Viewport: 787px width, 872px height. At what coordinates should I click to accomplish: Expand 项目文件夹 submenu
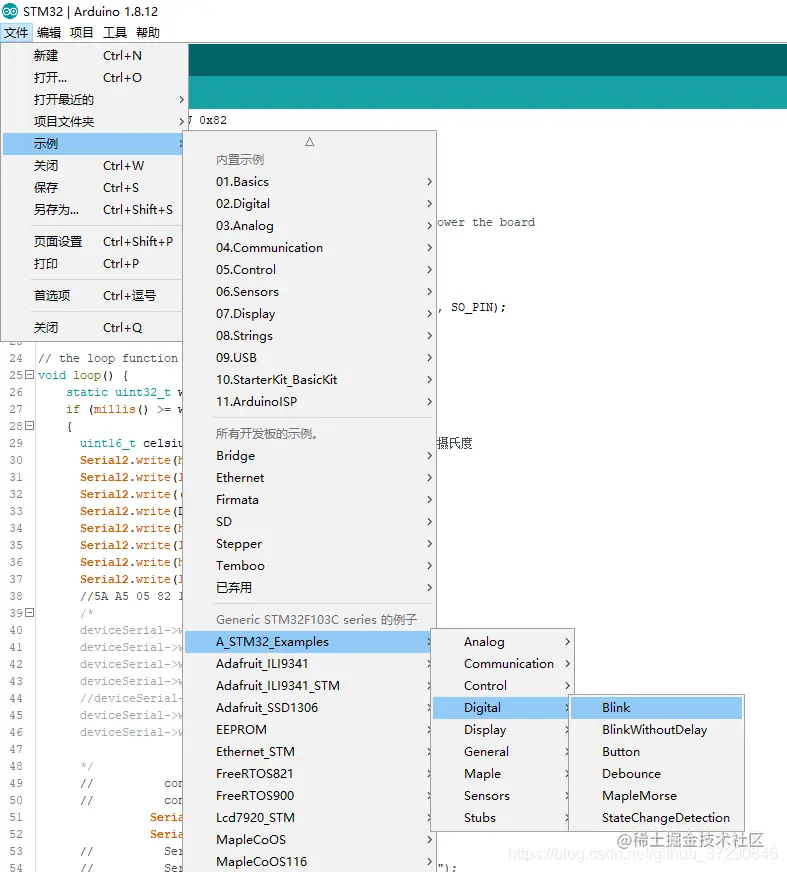coord(93,121)
